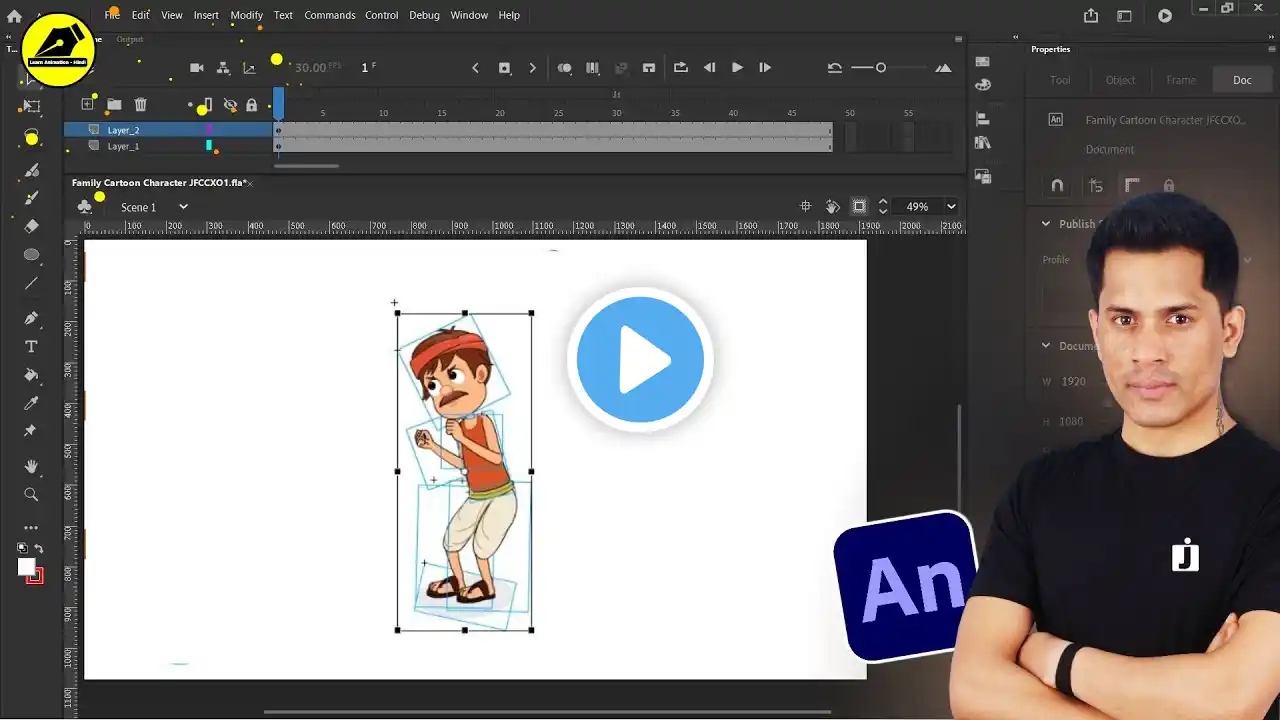Open the Align panel icon
Screen dimensions: 1280x720
982,119
